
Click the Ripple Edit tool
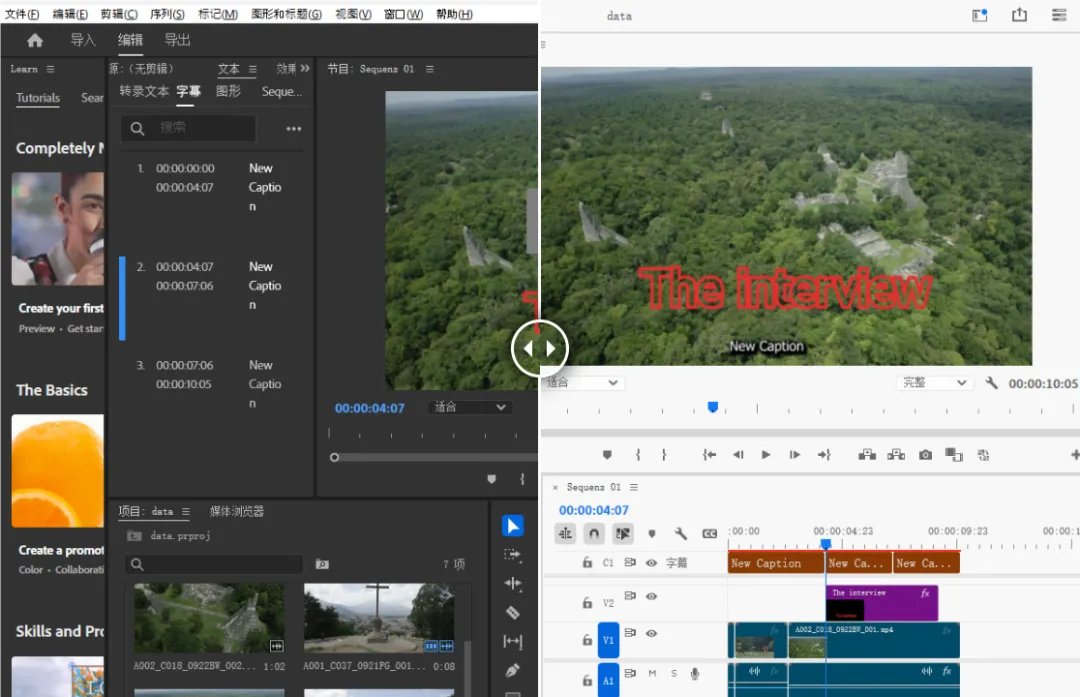click(512, 583)
